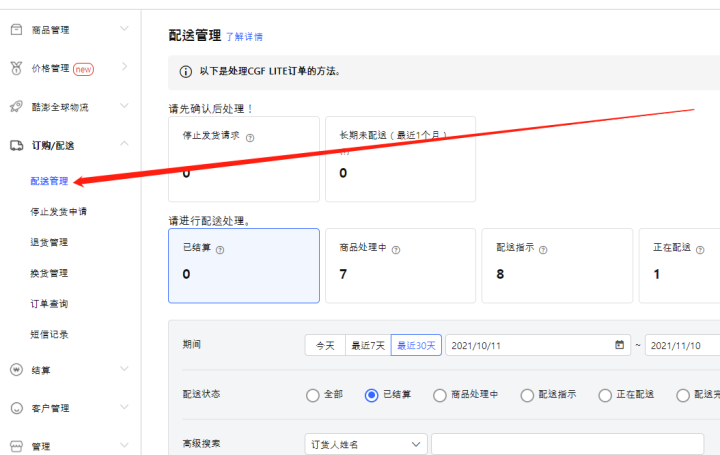Expand the 结算 menu chevron
The height and width of the screenshot is (455, 720).
(124, 369)
